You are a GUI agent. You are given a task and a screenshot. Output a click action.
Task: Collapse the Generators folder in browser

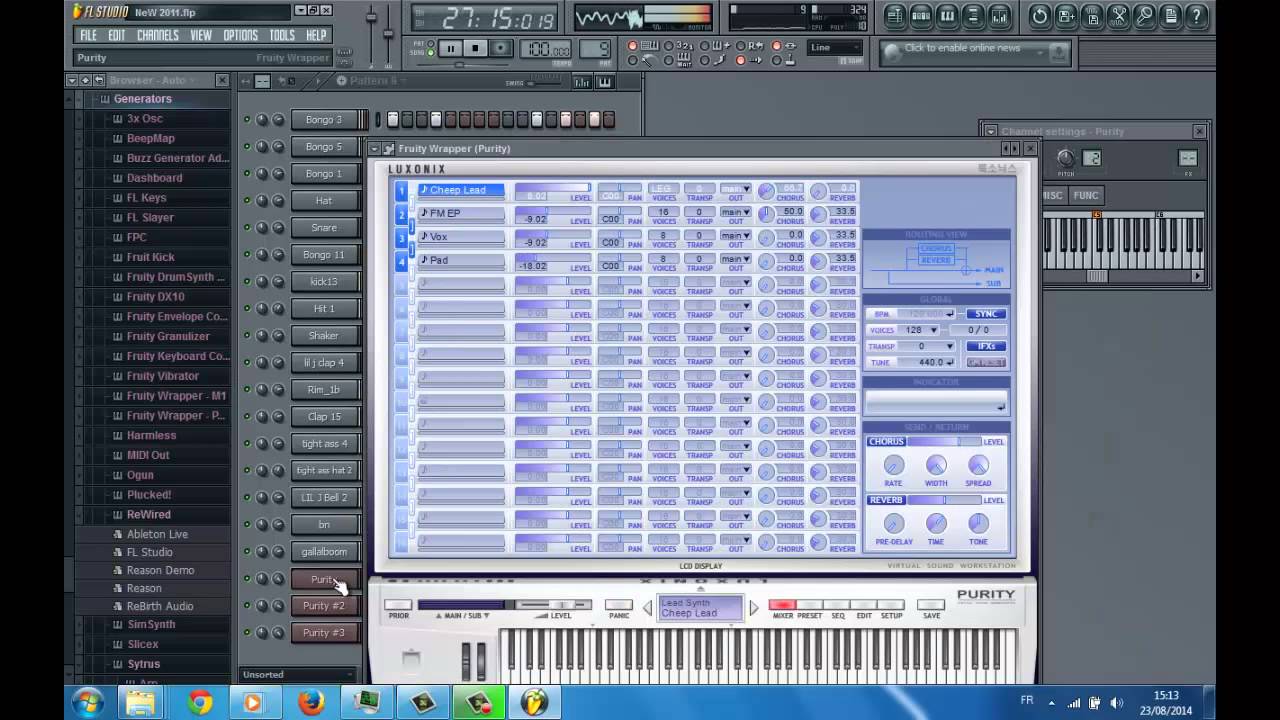142,99
